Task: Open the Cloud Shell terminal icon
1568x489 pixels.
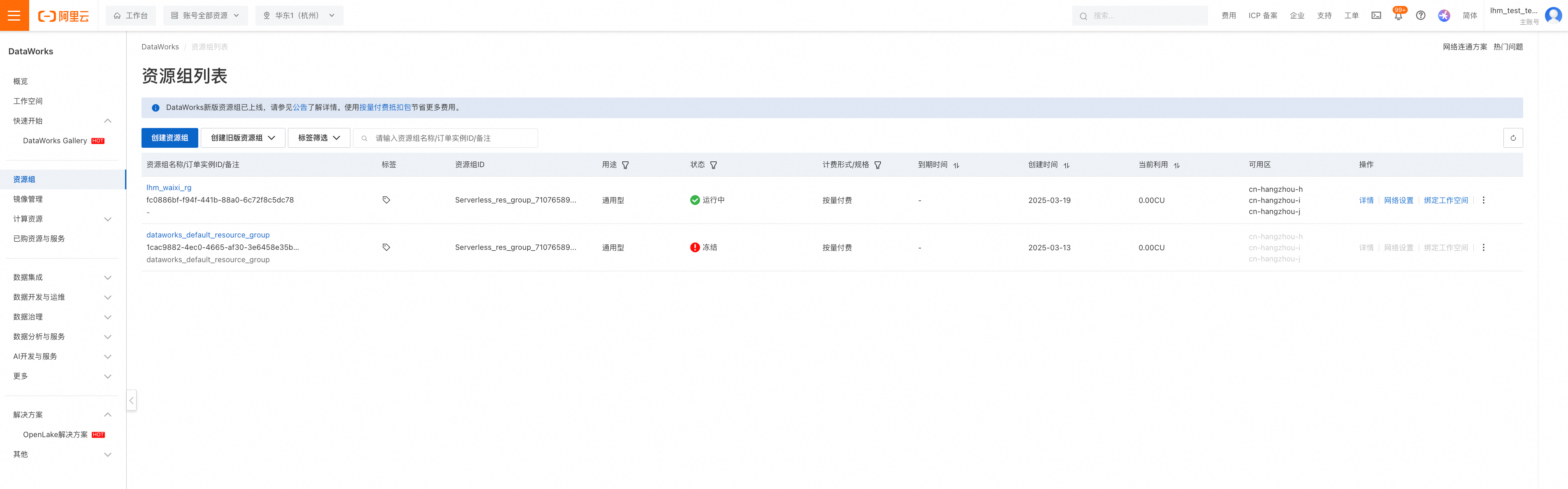Action: [1375, 16]
